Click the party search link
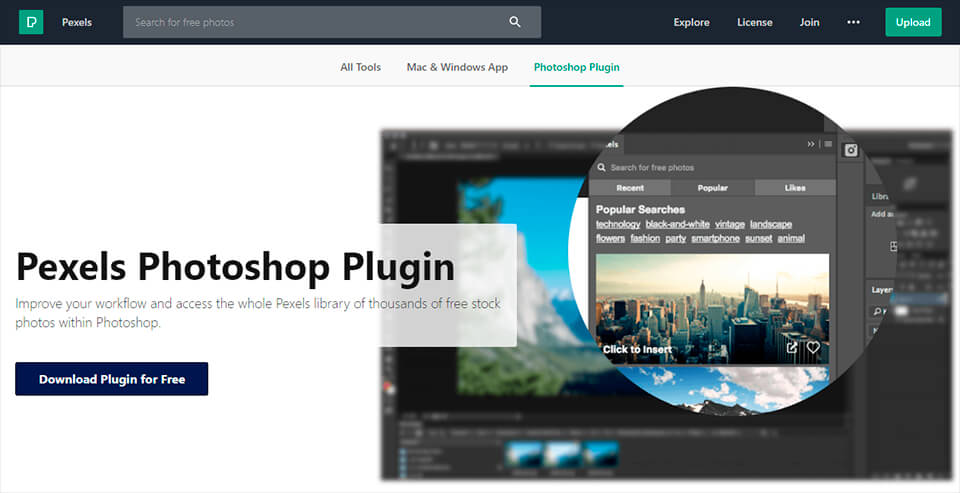The width and height of the screenshot is (960, 493). click(675, 238)
